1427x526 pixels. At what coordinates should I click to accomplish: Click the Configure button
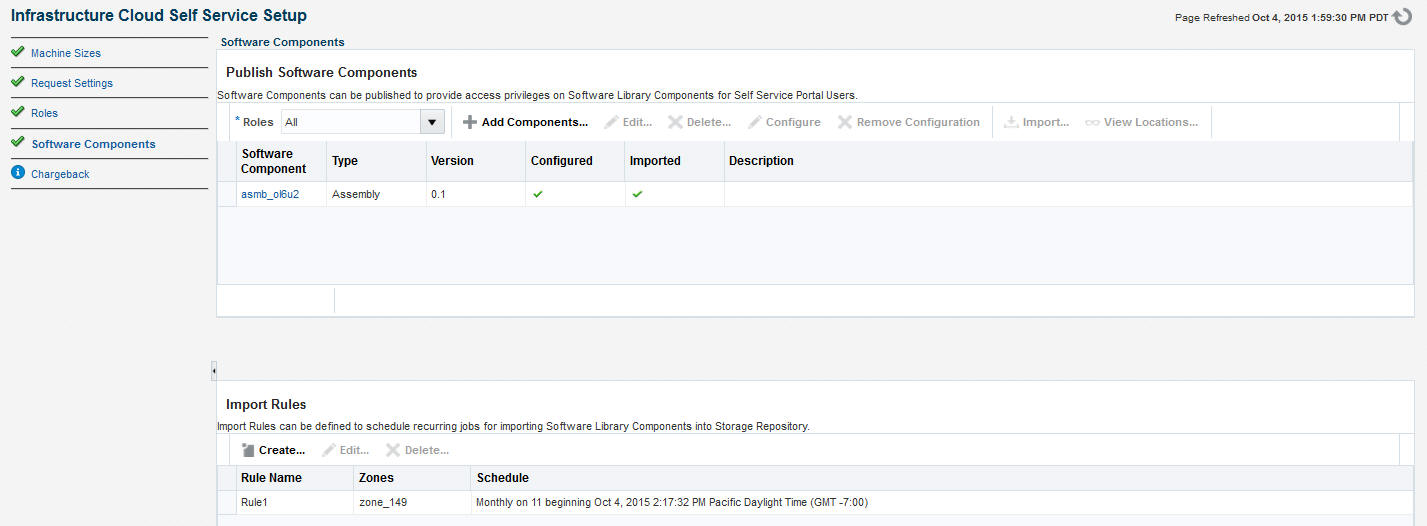pyautogui.click(x=784, y=122)
